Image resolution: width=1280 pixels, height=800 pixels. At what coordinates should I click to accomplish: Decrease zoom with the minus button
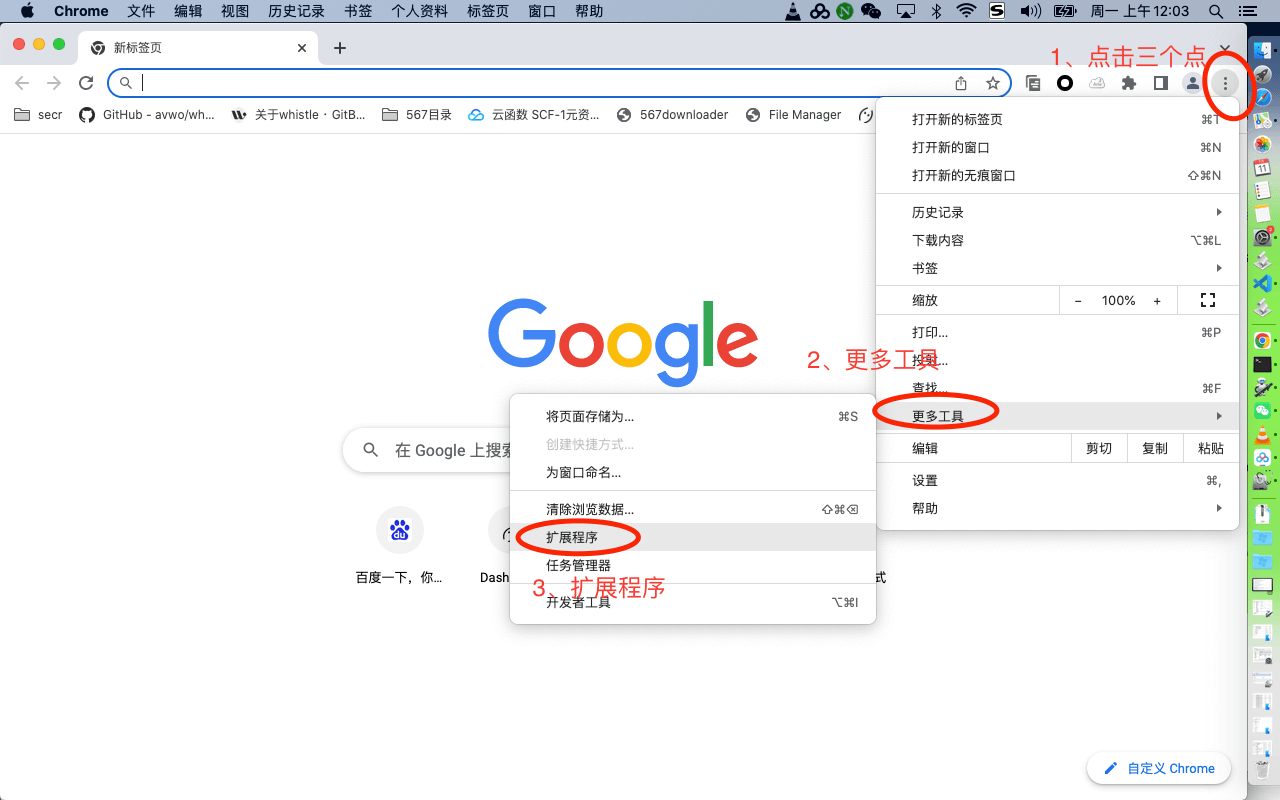tap(1078, 300)
